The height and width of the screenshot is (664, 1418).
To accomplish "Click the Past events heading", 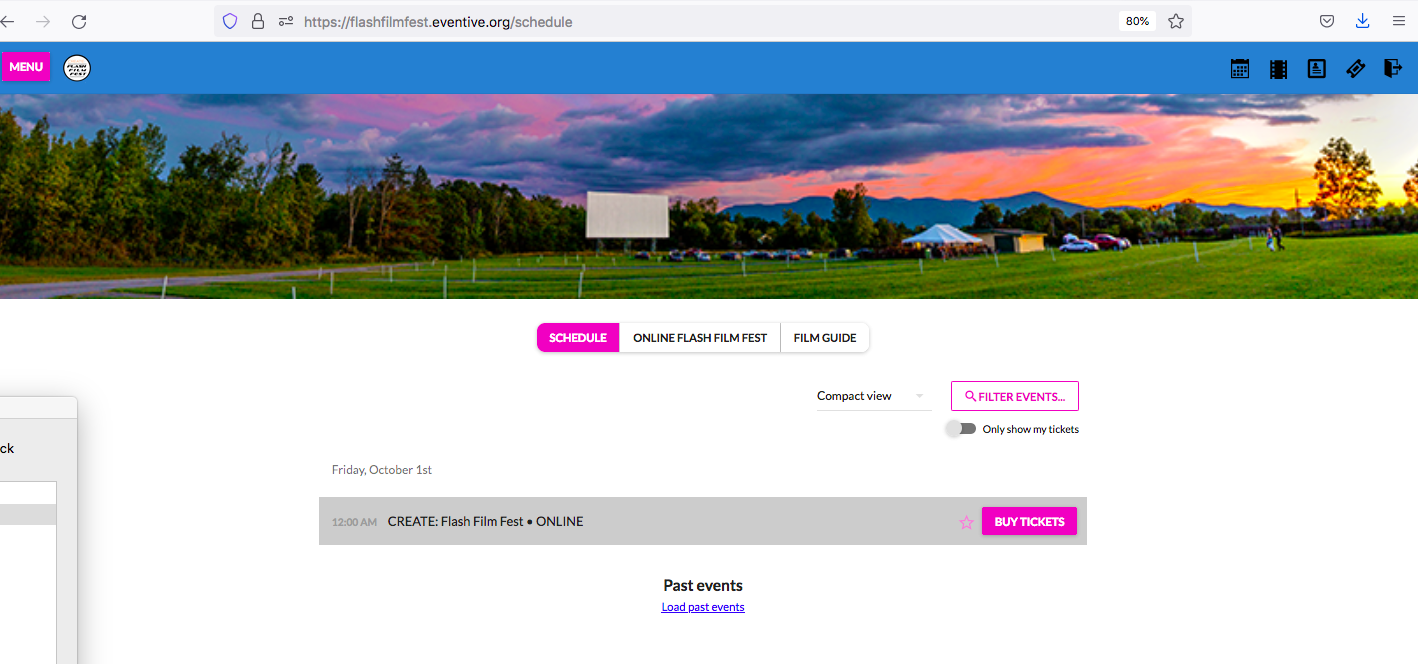I will click(703, 586).
